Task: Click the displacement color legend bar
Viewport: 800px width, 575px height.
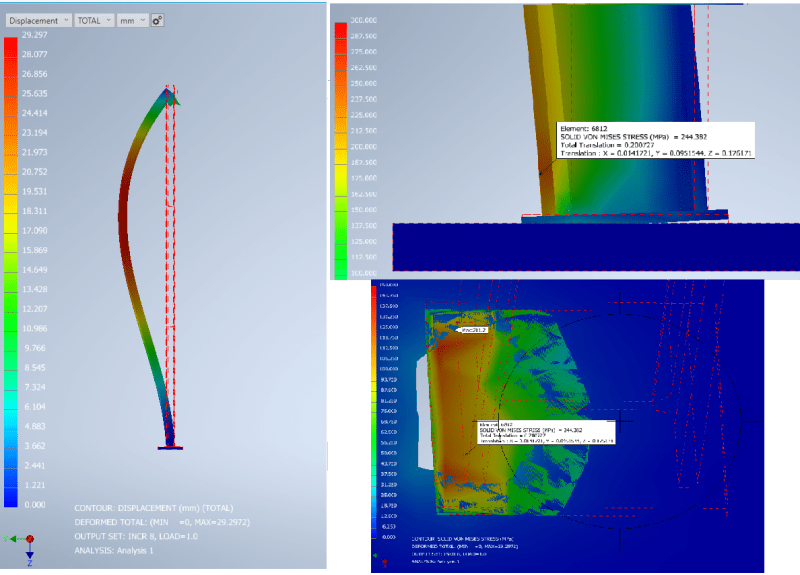Action: 11,271
